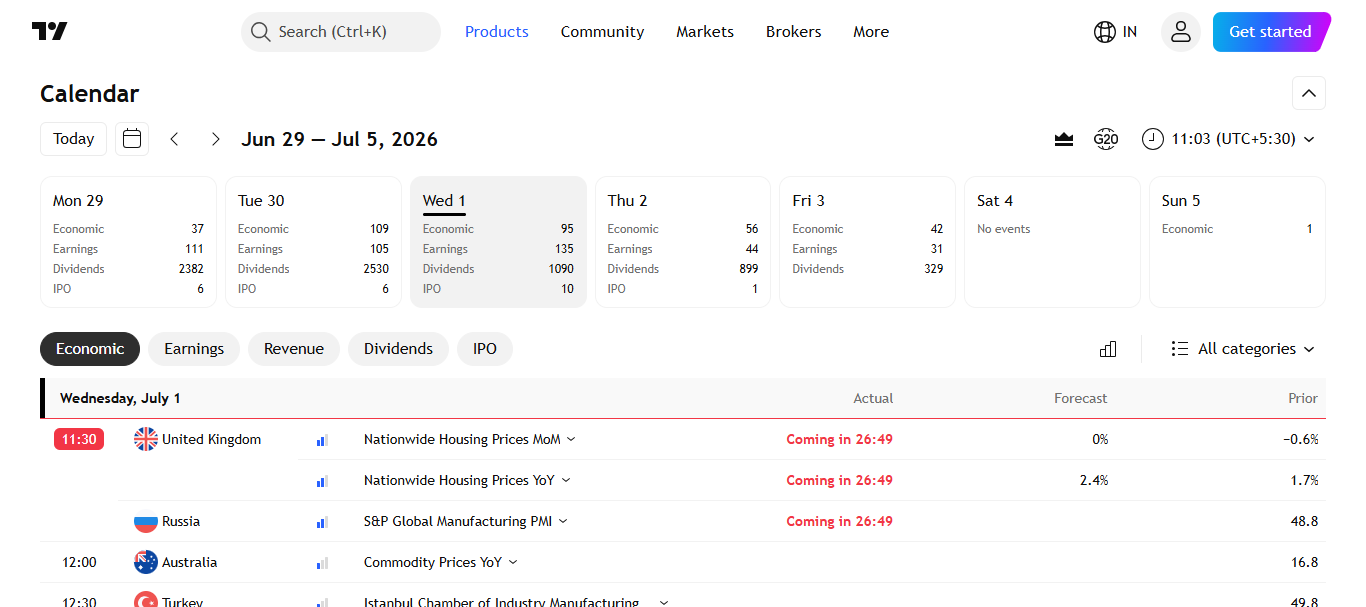This screenshot has height=607, width=1366.
Task: Open the calendar date picker icon
Action: [132, 139]
